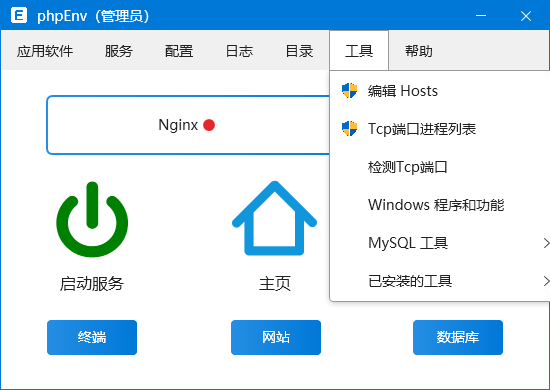Expand the MySQL 工具 submenu
Viewport: 550px width, 390px height.
tap(440, 243)
